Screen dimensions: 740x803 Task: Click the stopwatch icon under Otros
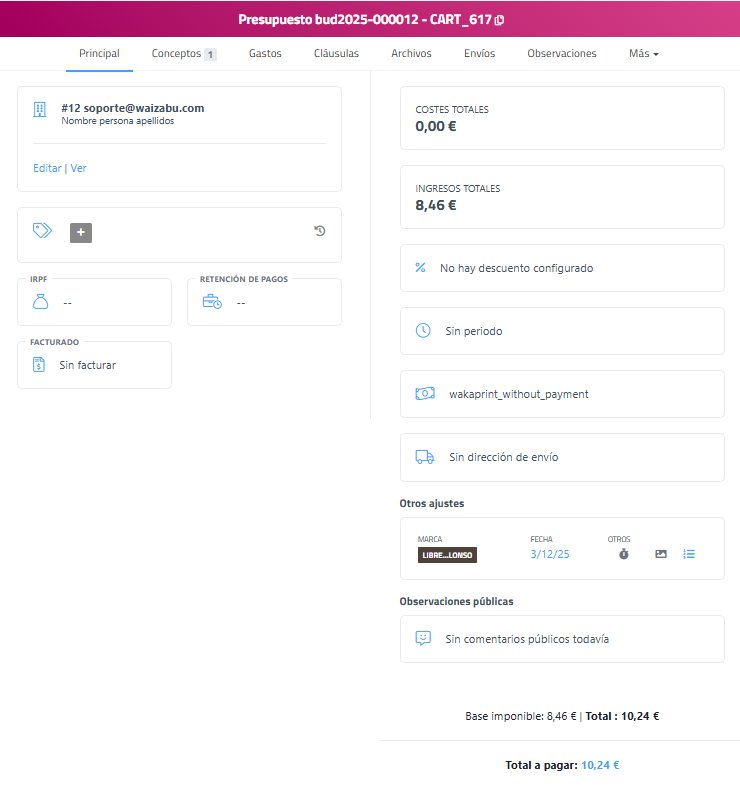tap(624, 554)
